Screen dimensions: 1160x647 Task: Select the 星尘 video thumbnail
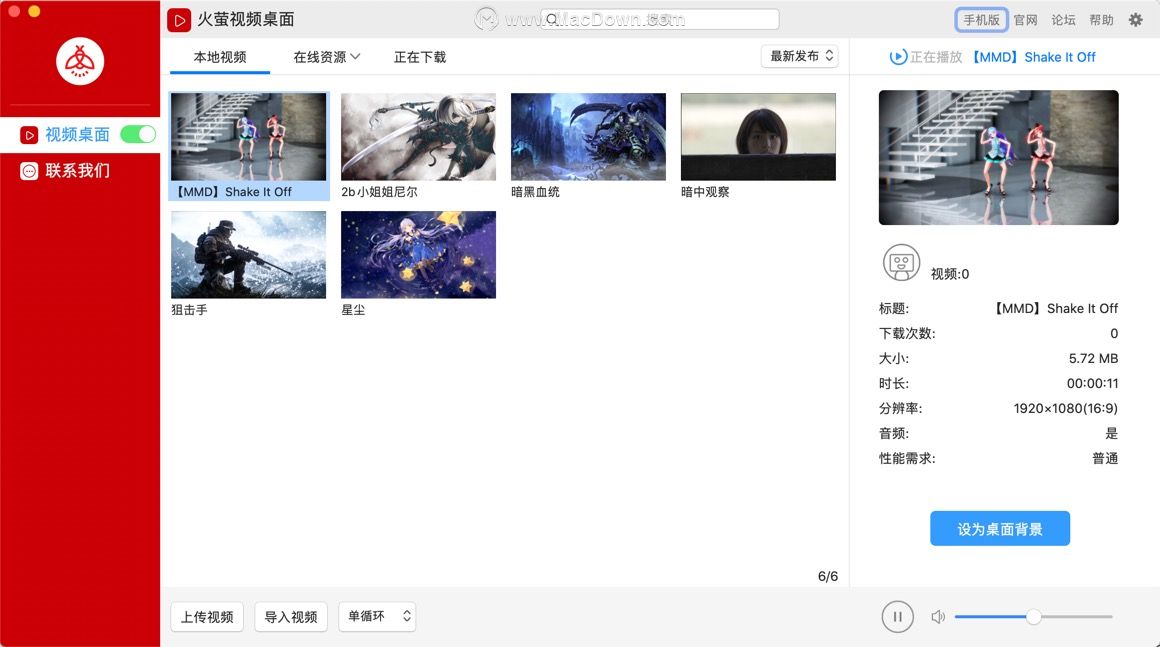(418, 254)
